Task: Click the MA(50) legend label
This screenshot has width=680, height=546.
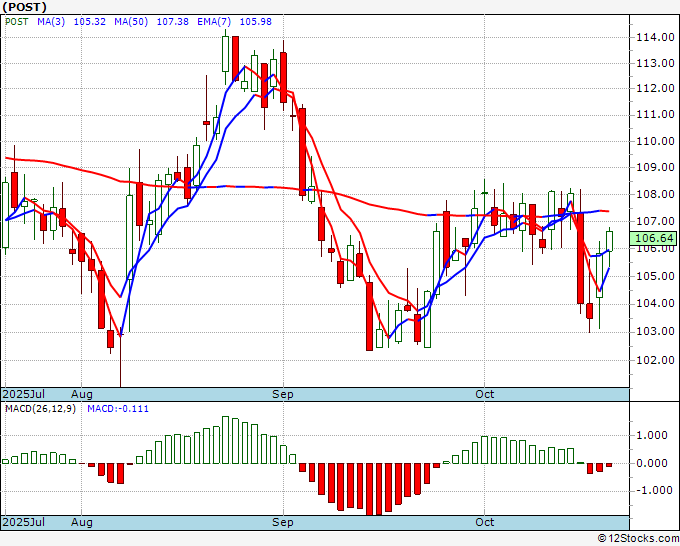Action: pos(131,22)
